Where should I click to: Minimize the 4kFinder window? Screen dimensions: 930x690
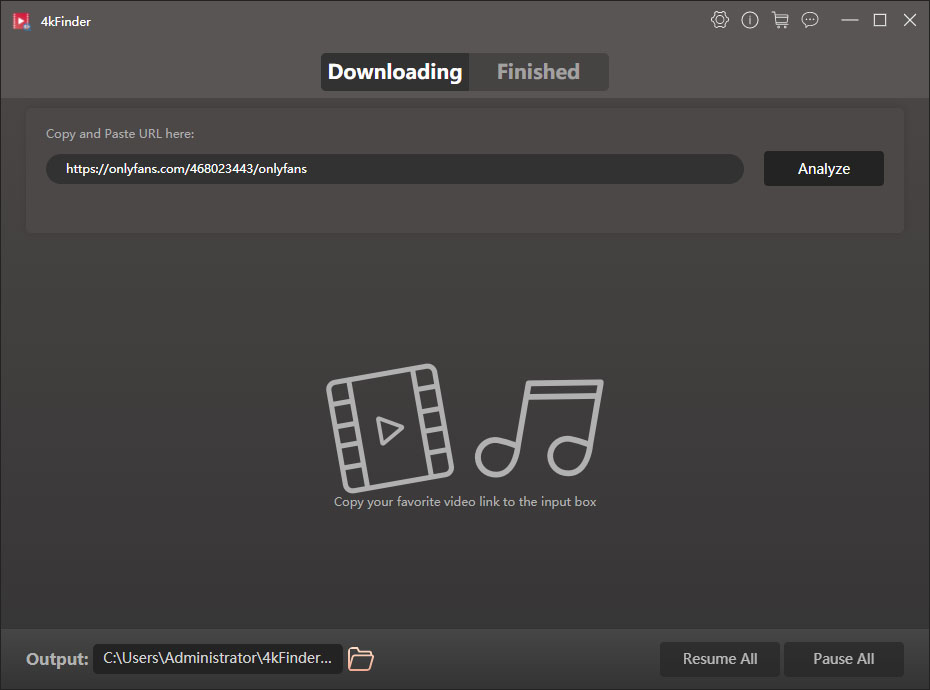(x=850, y=20)
